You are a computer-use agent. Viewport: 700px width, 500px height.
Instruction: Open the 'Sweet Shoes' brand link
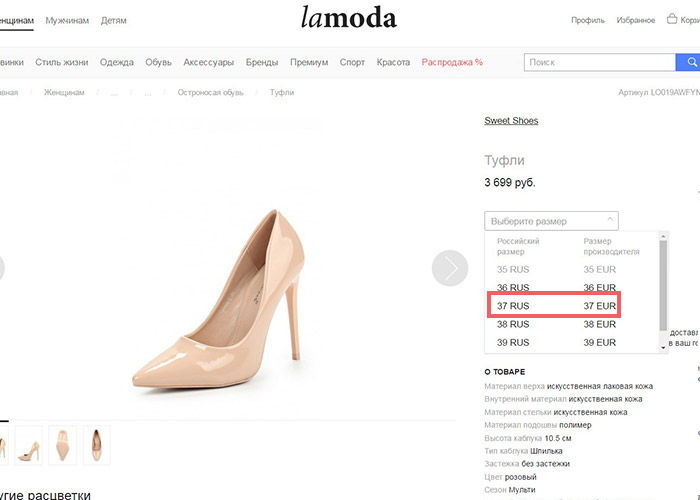tap(511, 121)
